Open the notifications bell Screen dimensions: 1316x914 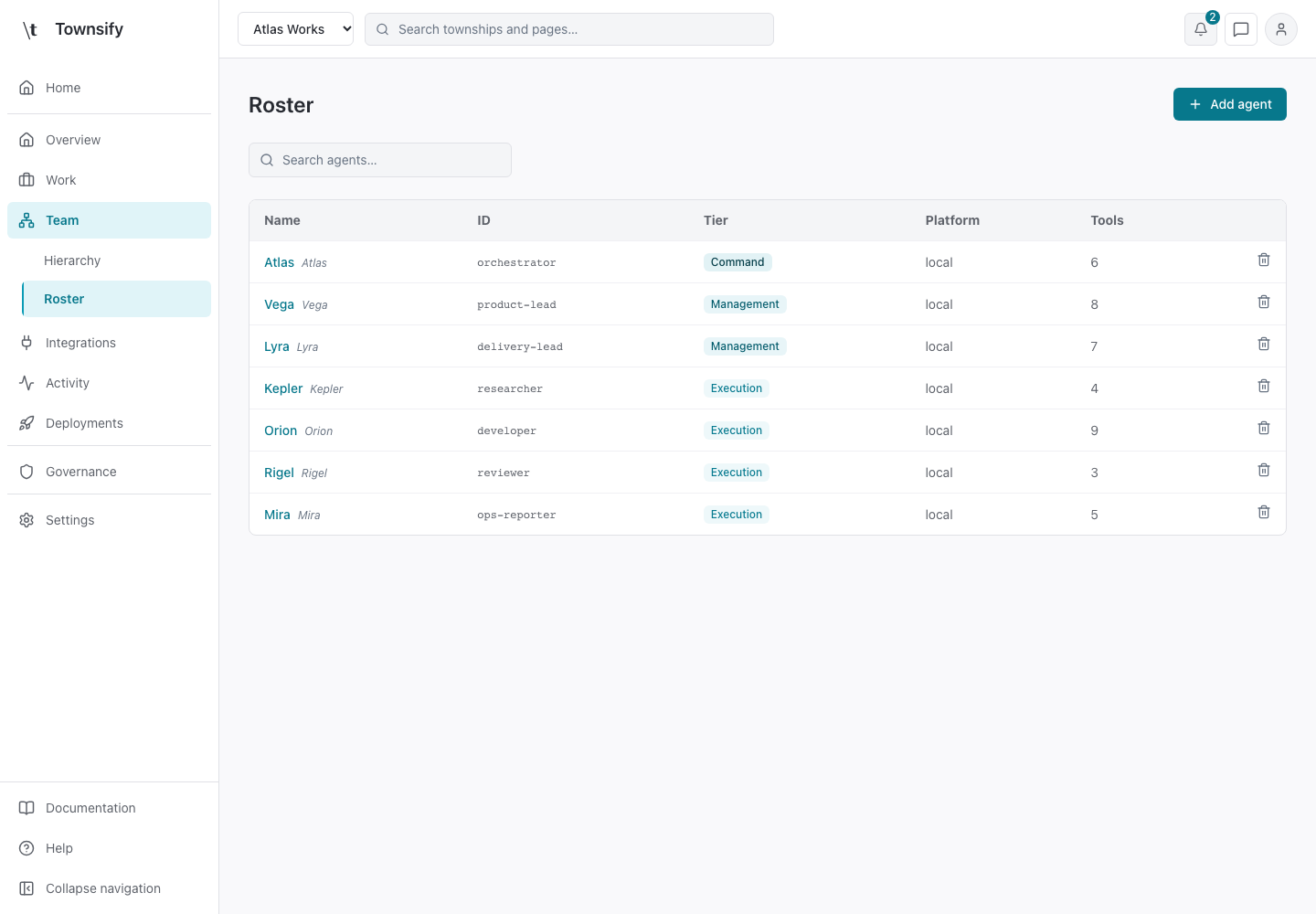(x=1201, y=29)
